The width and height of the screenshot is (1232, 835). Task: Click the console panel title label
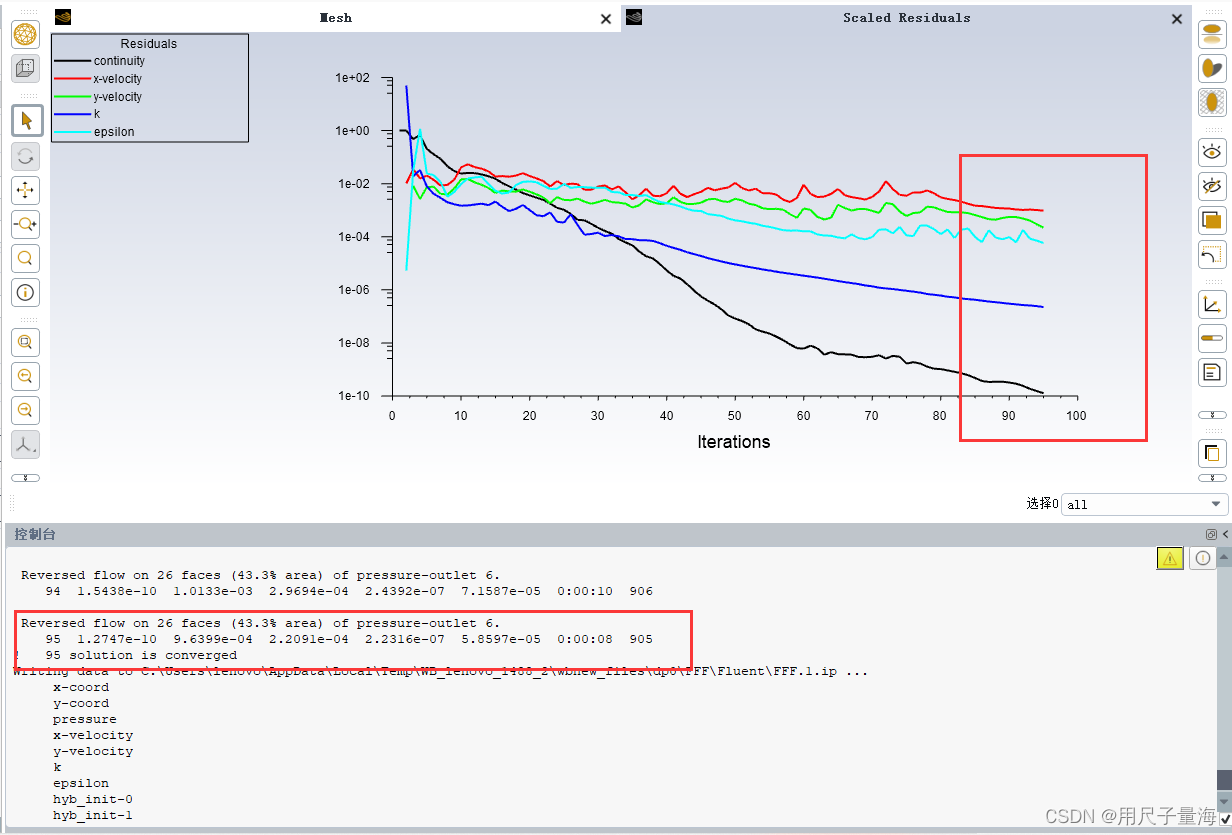tap(35, 535)
